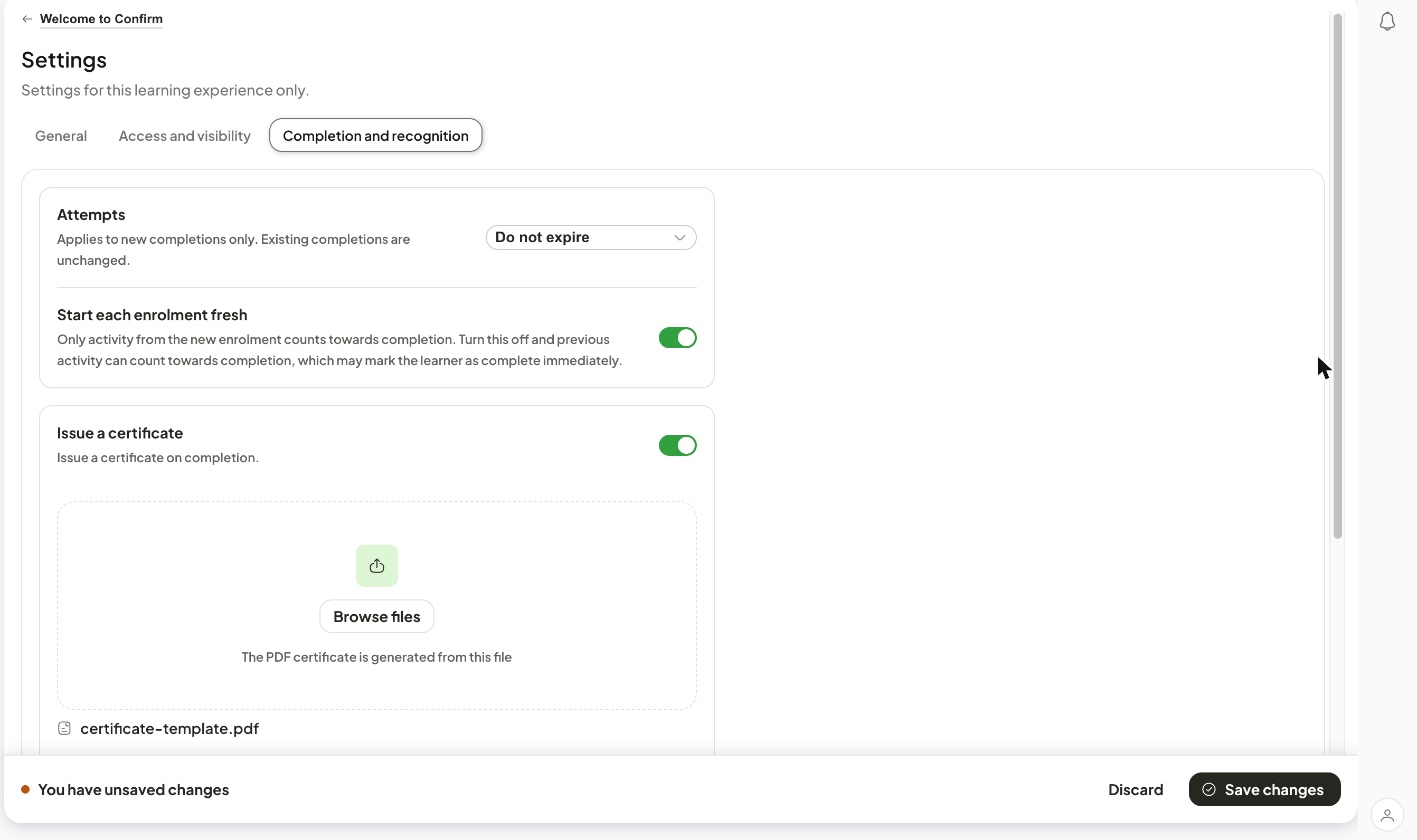Click the You have unsaved changes message
This screenshot has width=1417, height=840.
(x=133, y=790)
